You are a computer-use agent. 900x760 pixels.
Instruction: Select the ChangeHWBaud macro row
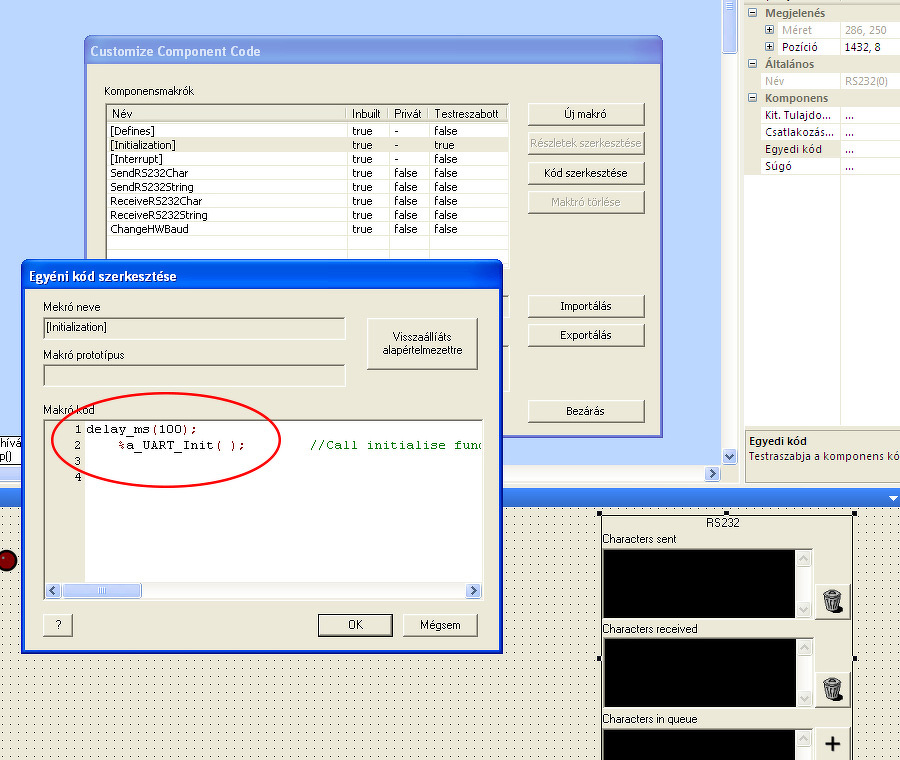click(x=308, y=229)
